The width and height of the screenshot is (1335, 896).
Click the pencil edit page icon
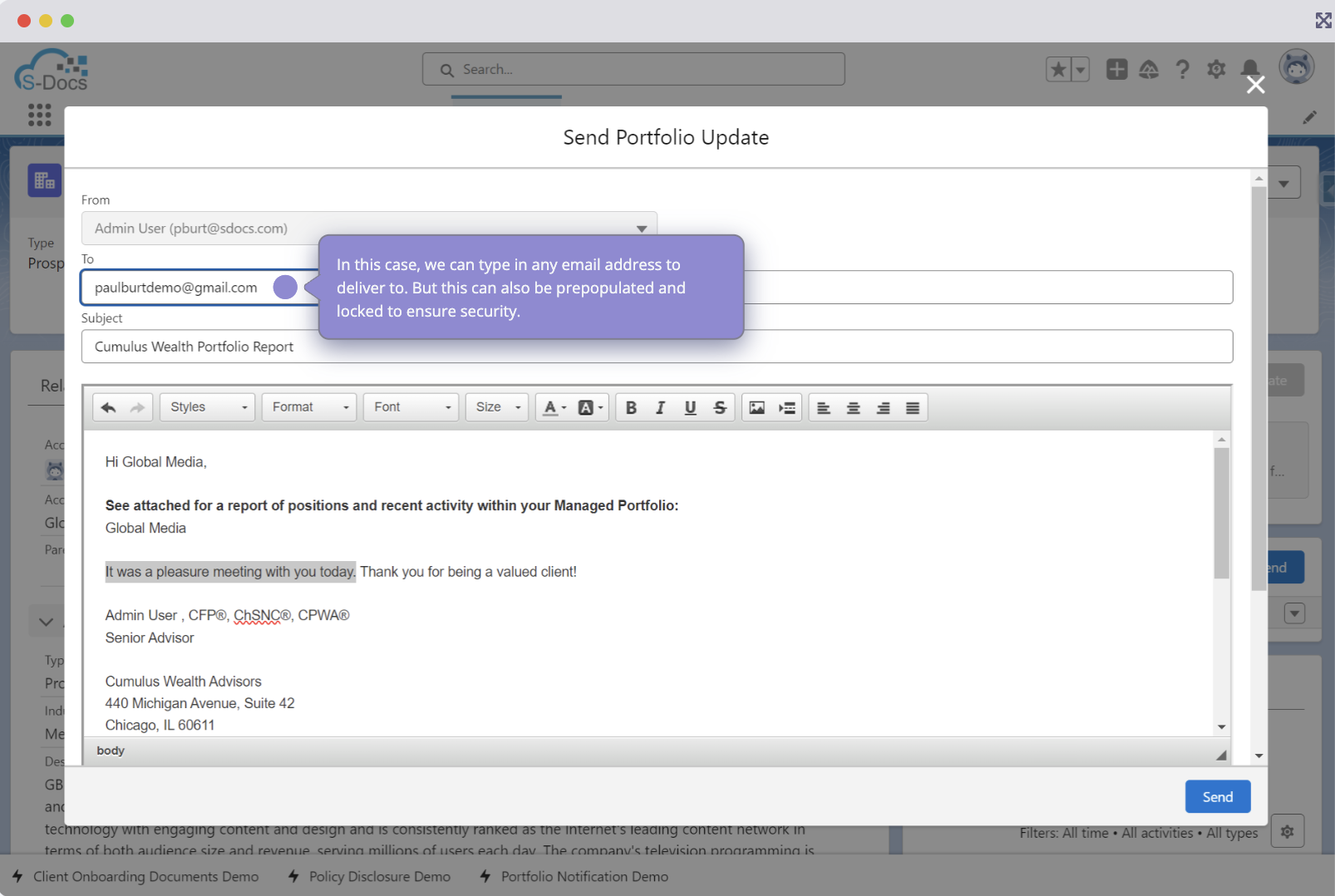point(1310,117)
